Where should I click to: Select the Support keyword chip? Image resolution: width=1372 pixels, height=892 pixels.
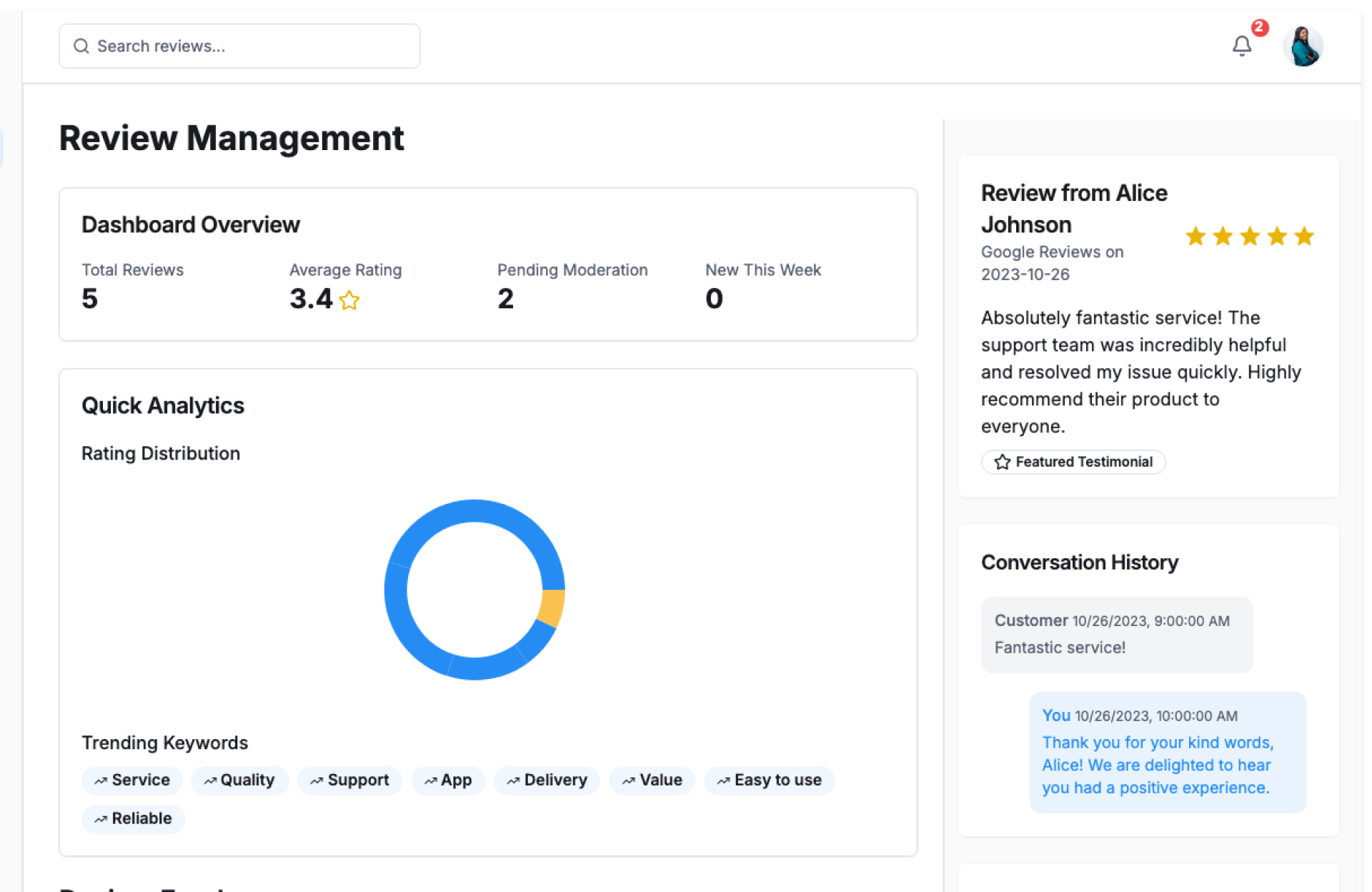pos(349,780)
